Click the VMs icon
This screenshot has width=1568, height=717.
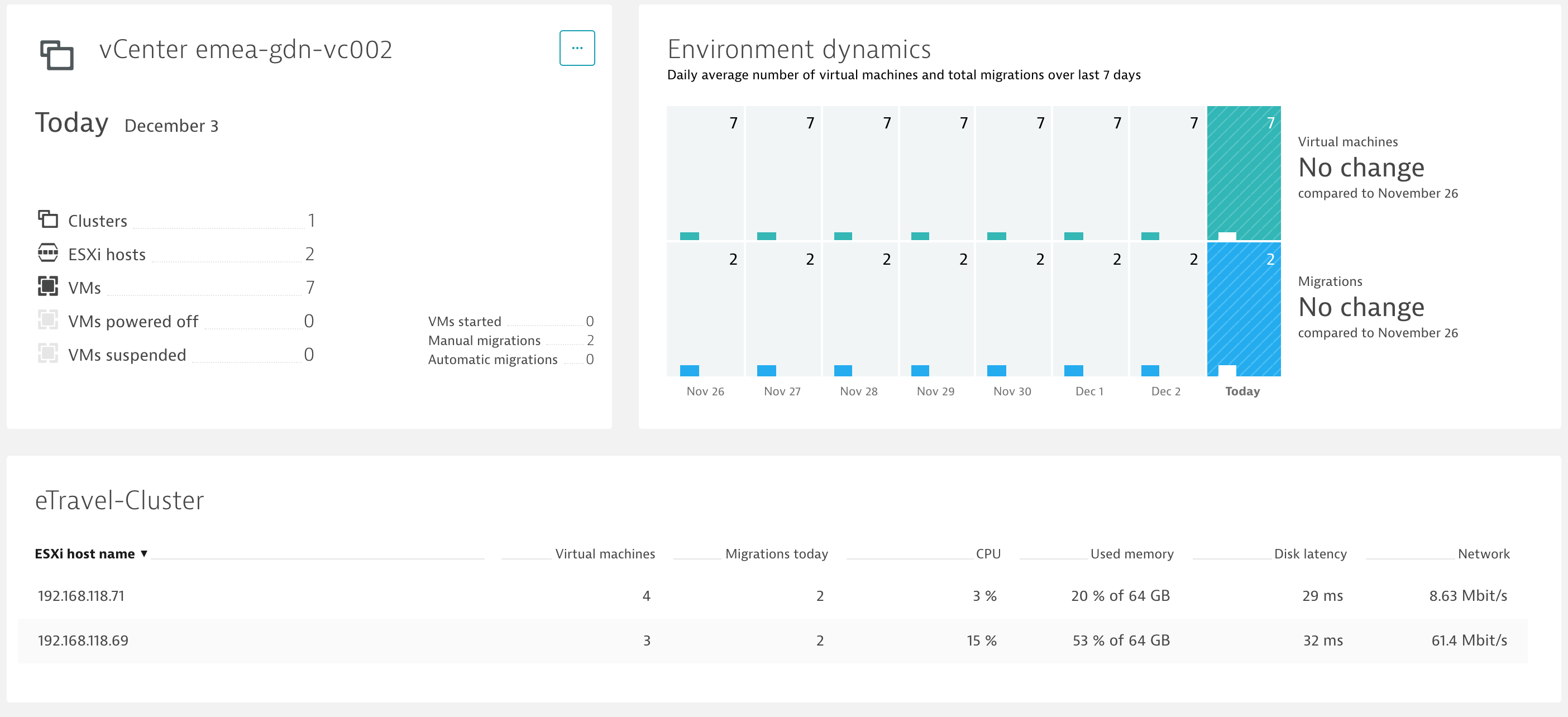(x=47, y=286)
